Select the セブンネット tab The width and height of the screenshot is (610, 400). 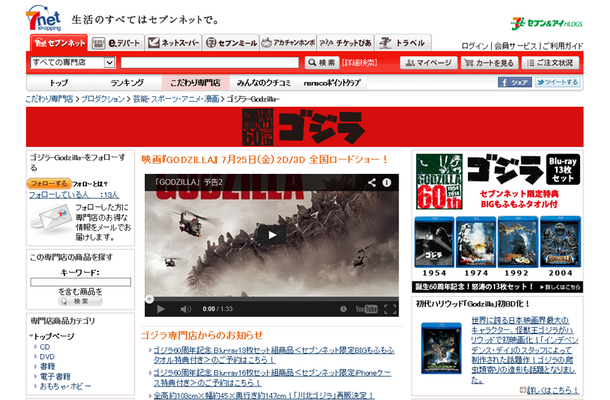click(x=59, y=43)
